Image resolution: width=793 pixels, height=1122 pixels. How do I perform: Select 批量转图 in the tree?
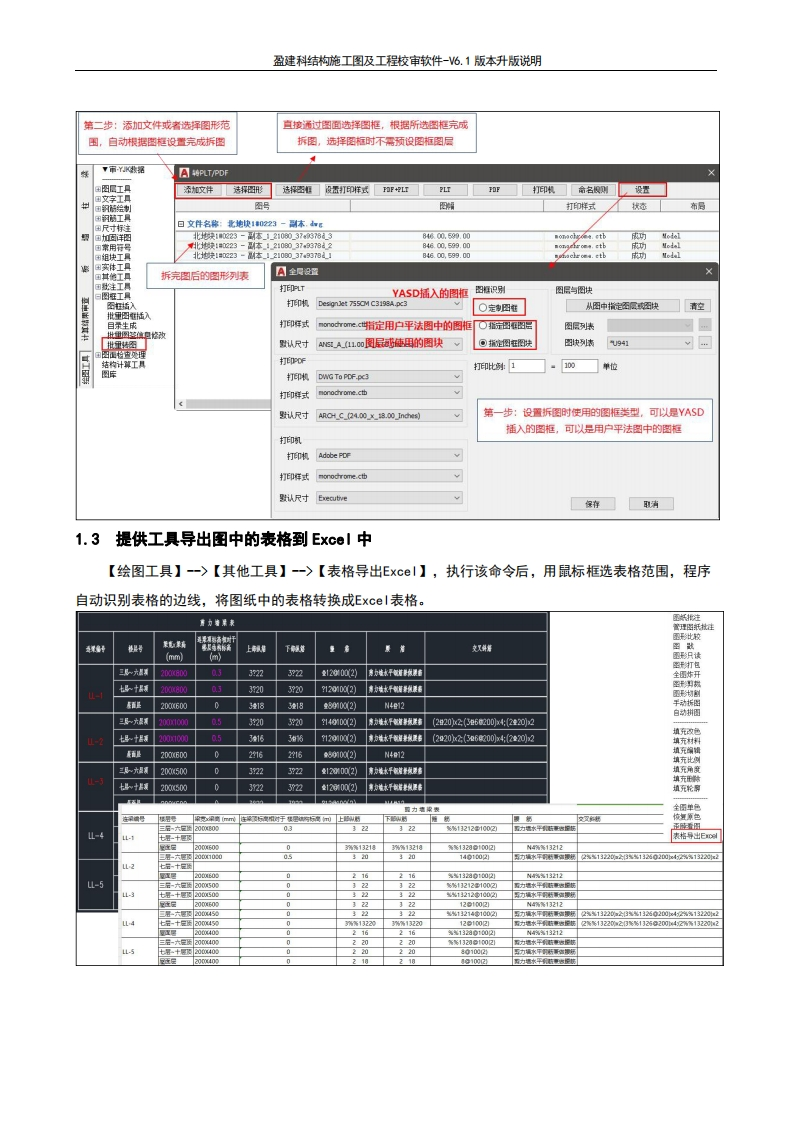pos(122,345)
